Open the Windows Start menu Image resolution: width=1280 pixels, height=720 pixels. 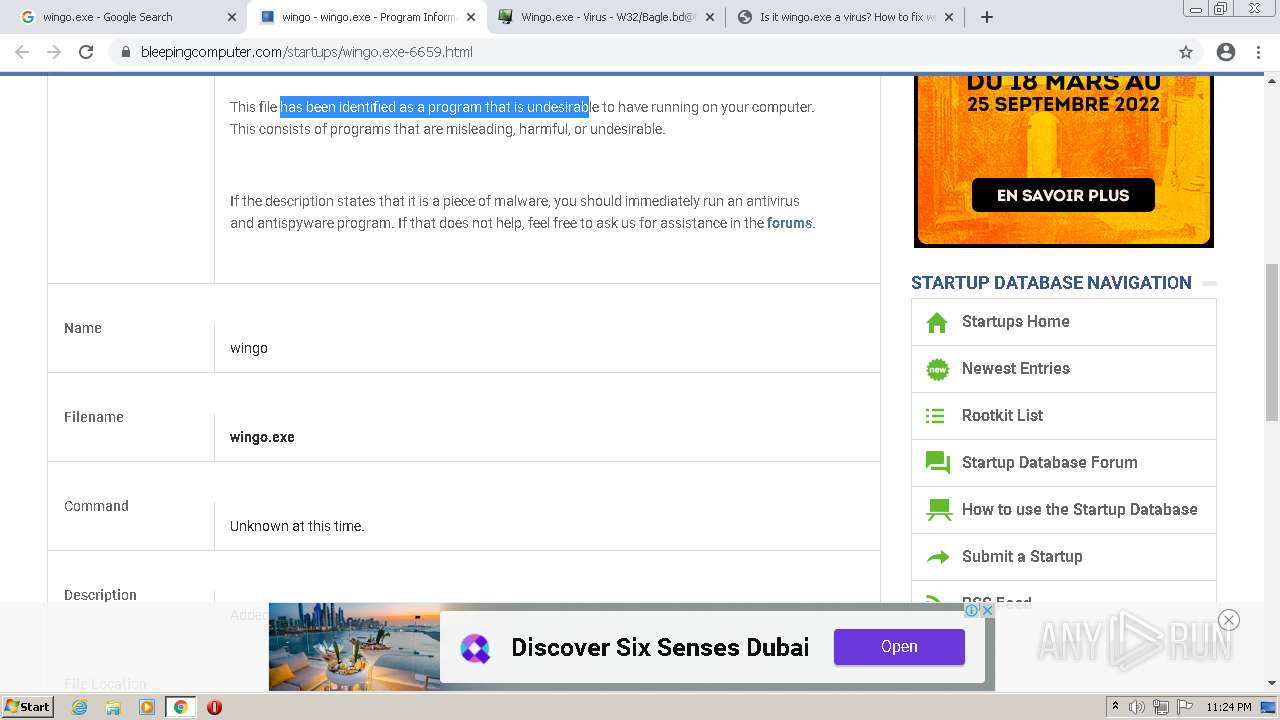(x=28, y=706)
